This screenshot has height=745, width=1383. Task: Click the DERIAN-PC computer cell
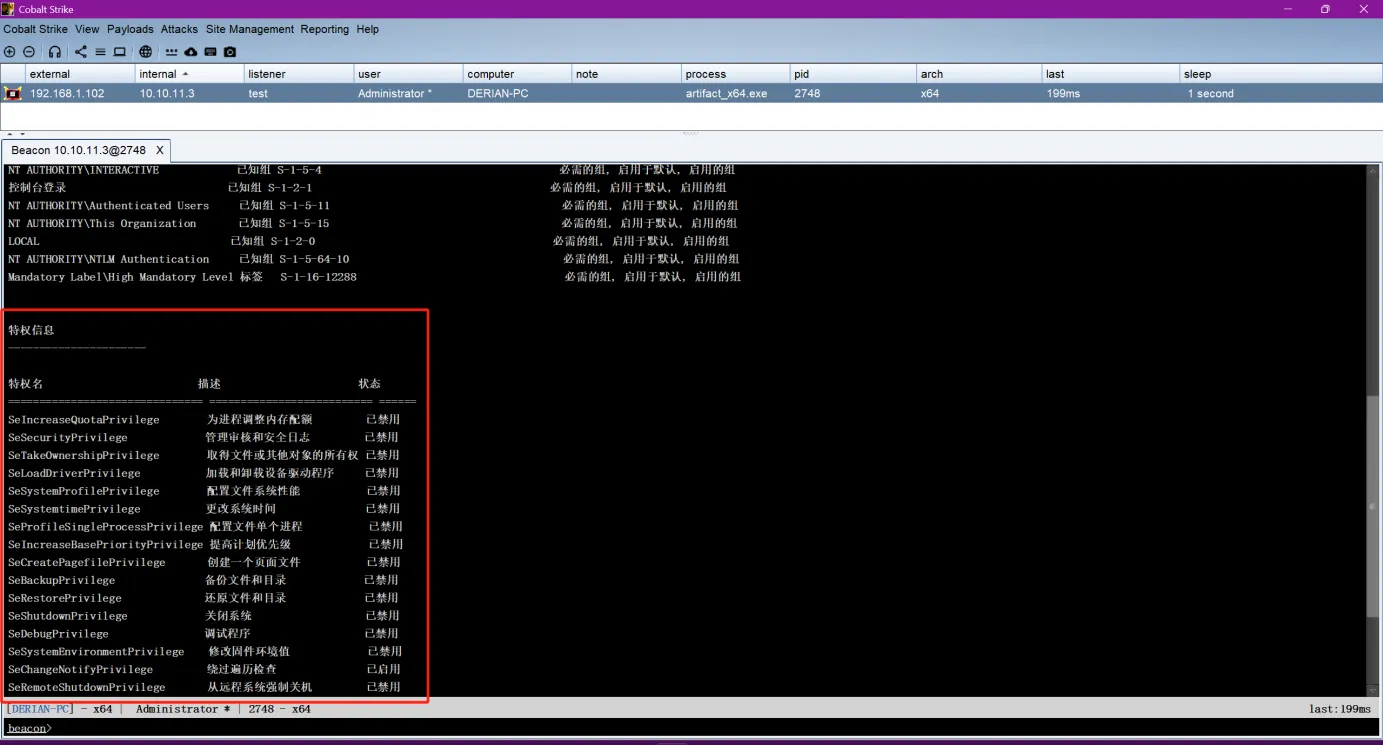coord(498,93)
